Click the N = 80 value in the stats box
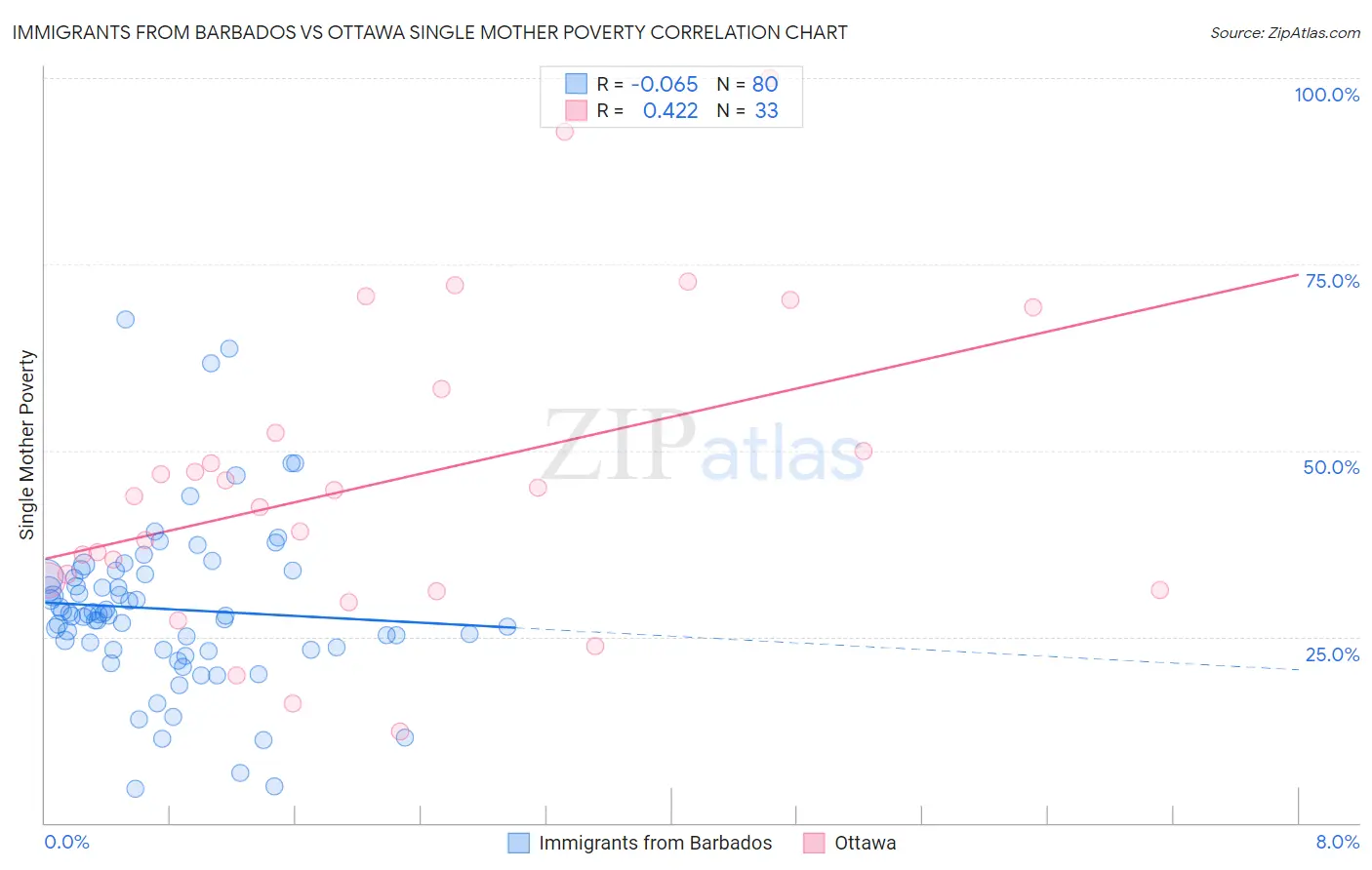 click(747, 84)
